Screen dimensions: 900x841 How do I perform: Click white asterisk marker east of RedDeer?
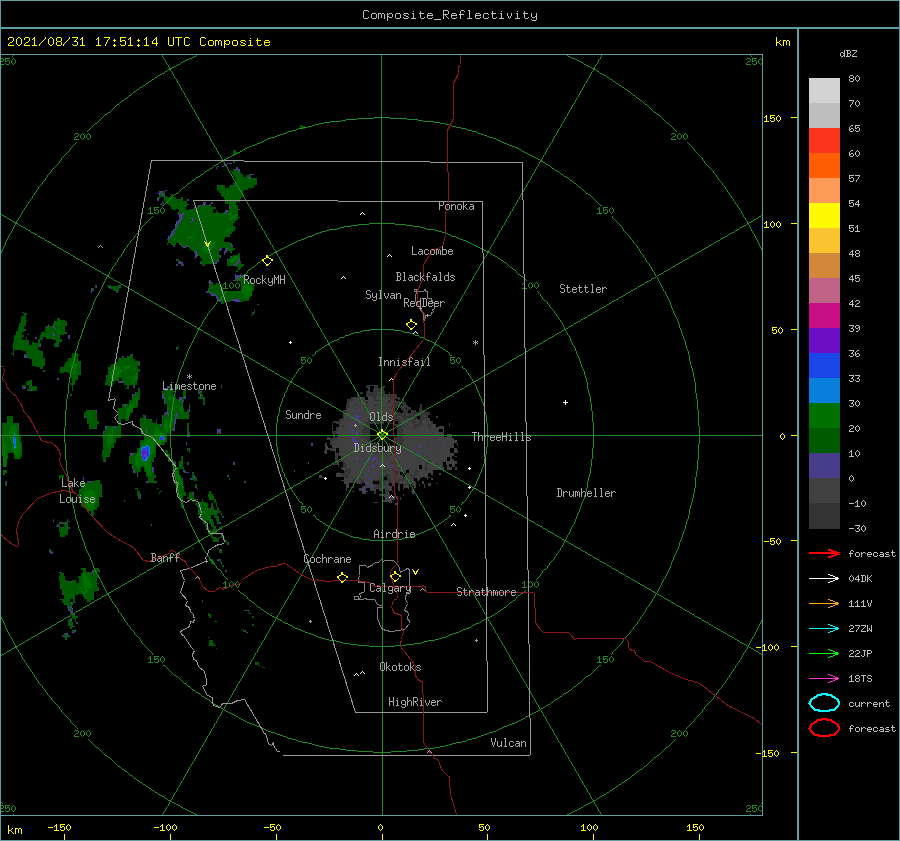[x=475, y=343]
